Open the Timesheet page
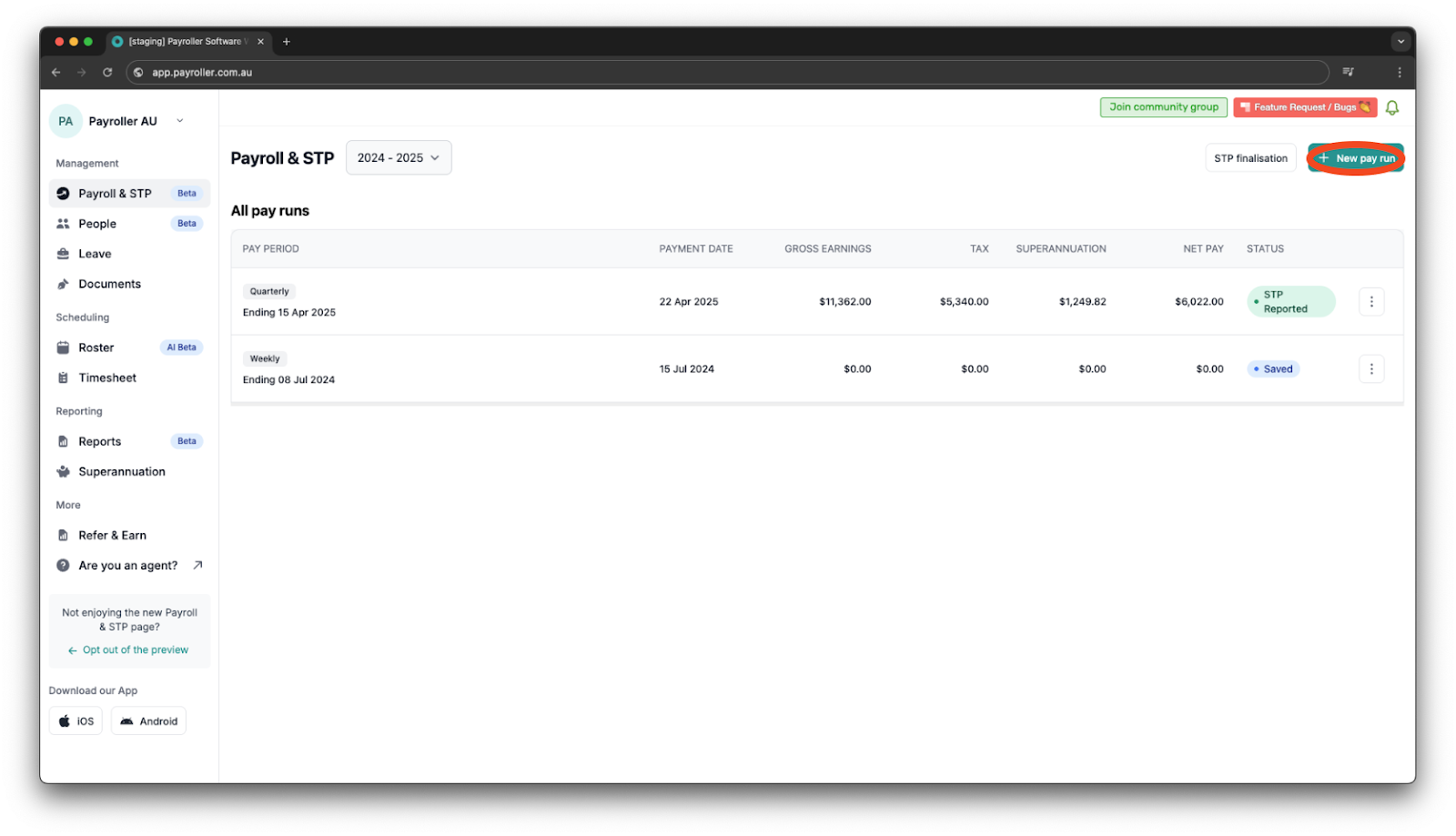The height and width of the screenshot is (836, 1456). point(107,378)
